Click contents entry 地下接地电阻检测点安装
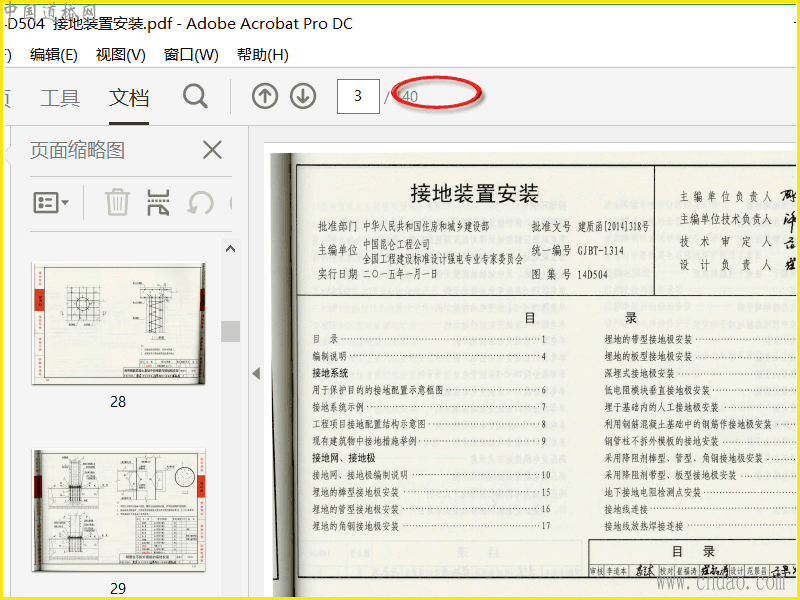Screen dimensions: 800x600 click(x=653, y=492)
